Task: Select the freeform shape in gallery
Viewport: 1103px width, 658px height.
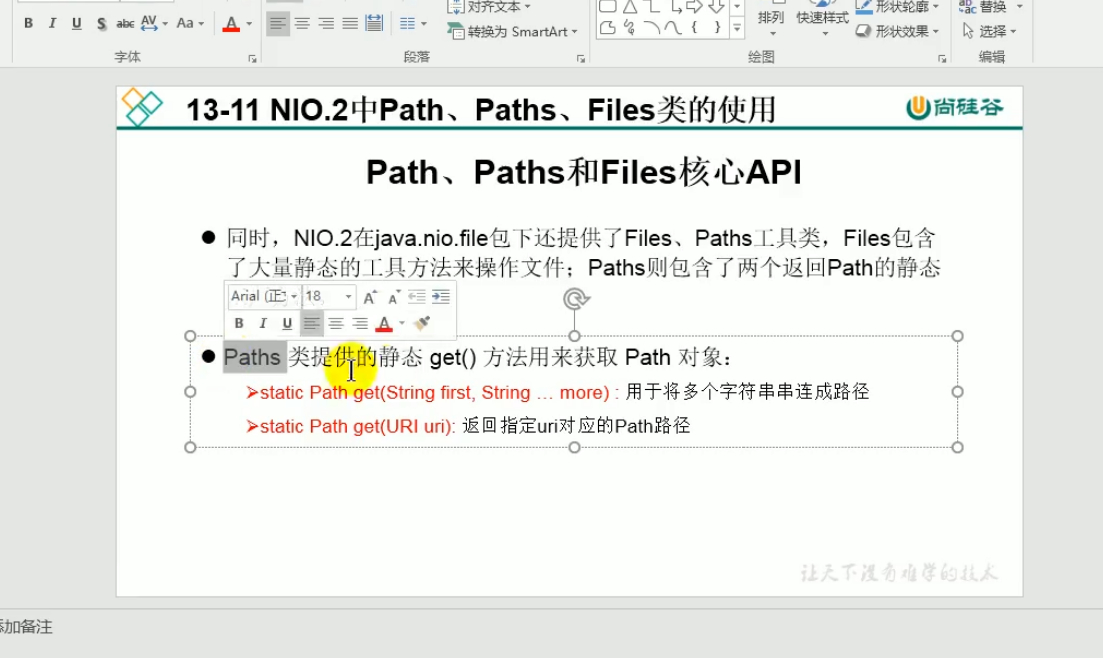Action: [x=608, y=28]
